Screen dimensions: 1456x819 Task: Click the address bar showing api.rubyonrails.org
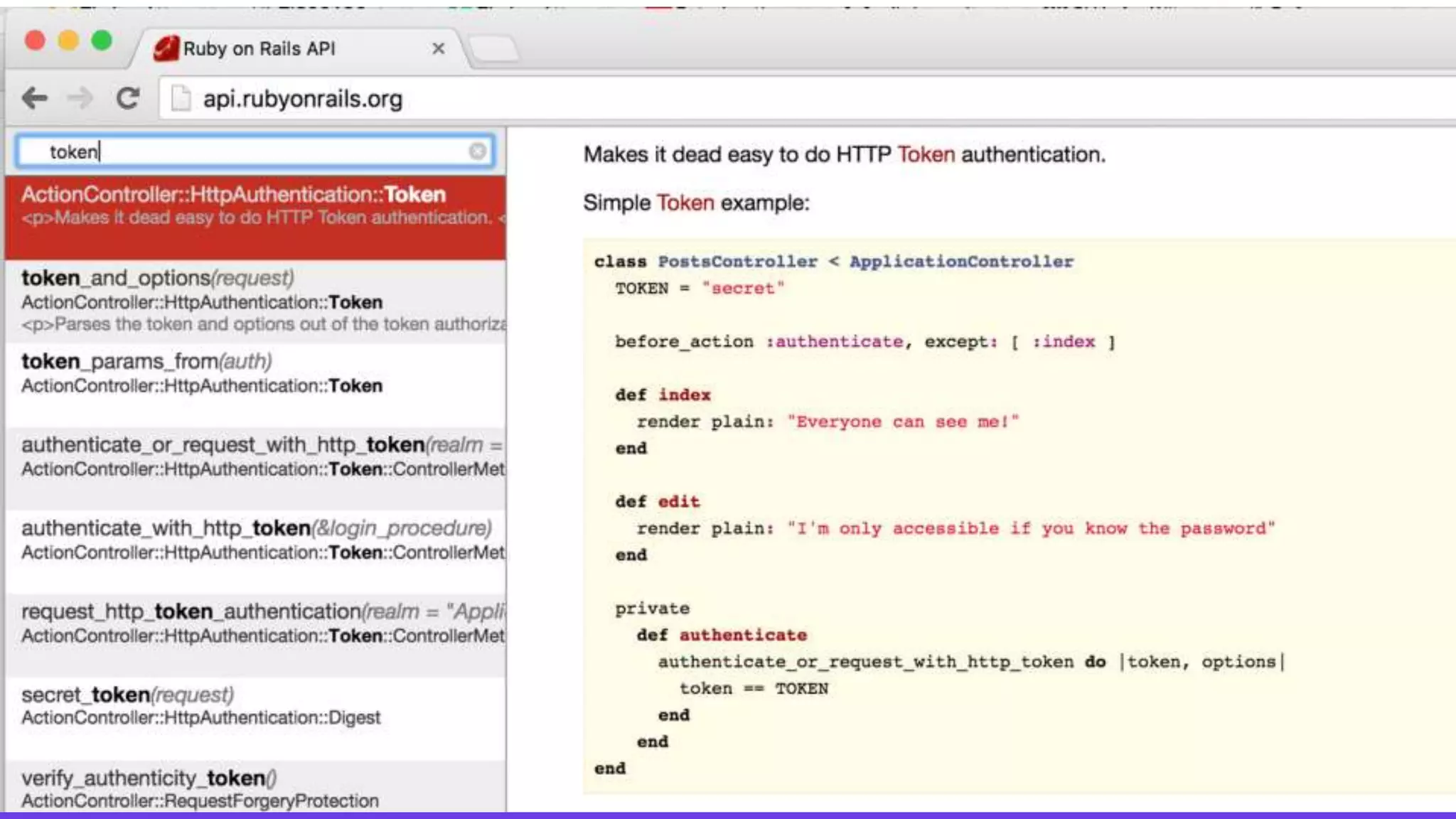807,98
